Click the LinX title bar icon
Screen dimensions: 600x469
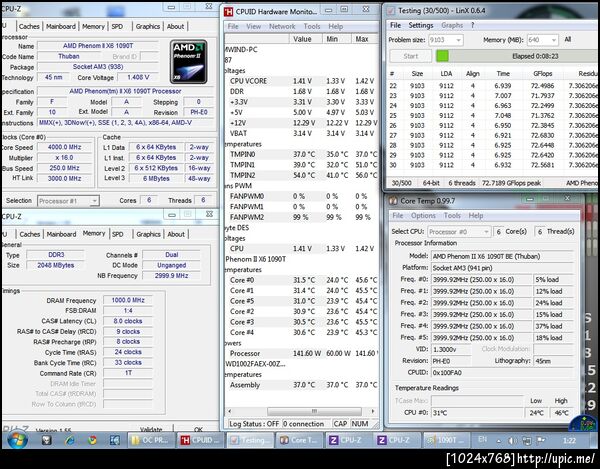tap(391, 11)
